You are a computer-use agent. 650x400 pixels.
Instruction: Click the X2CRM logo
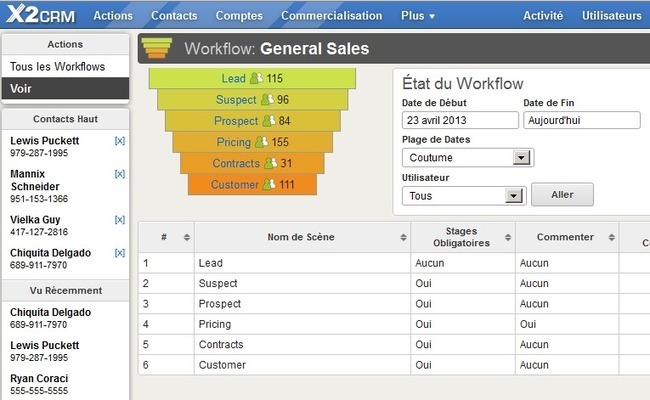(39, 15)
